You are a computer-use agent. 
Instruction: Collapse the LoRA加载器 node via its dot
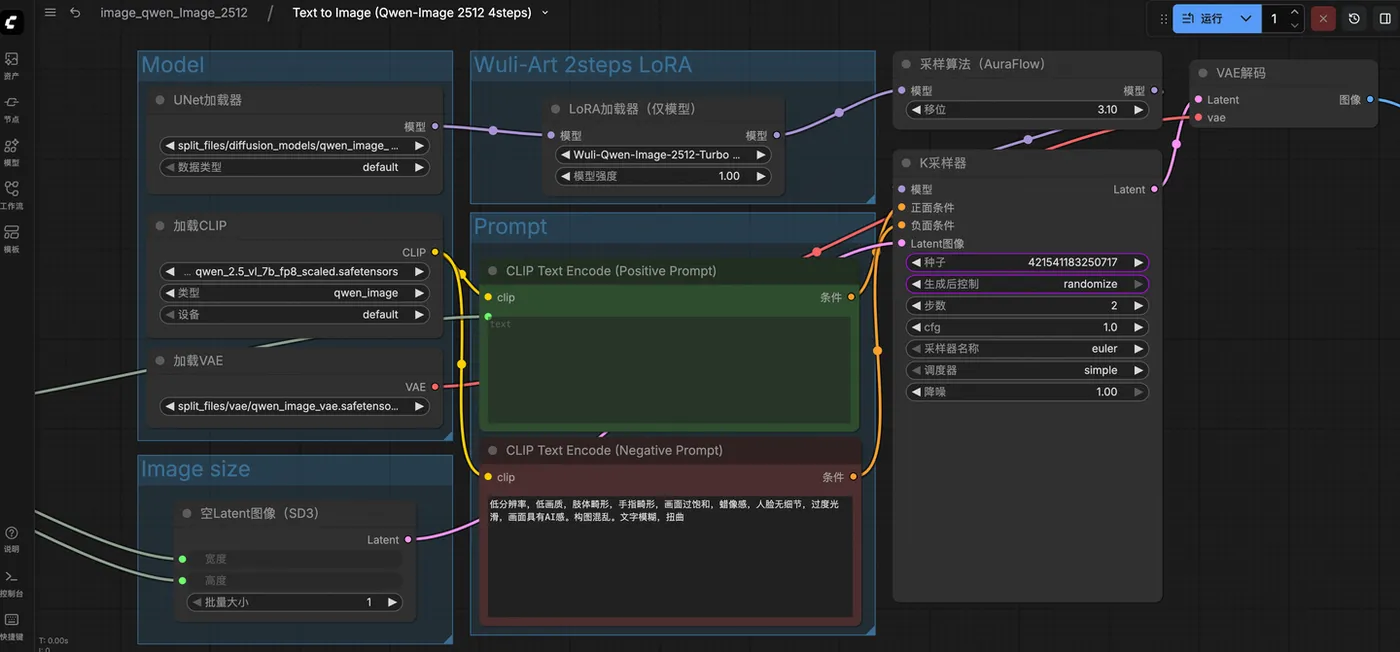(x=556, y=109)
